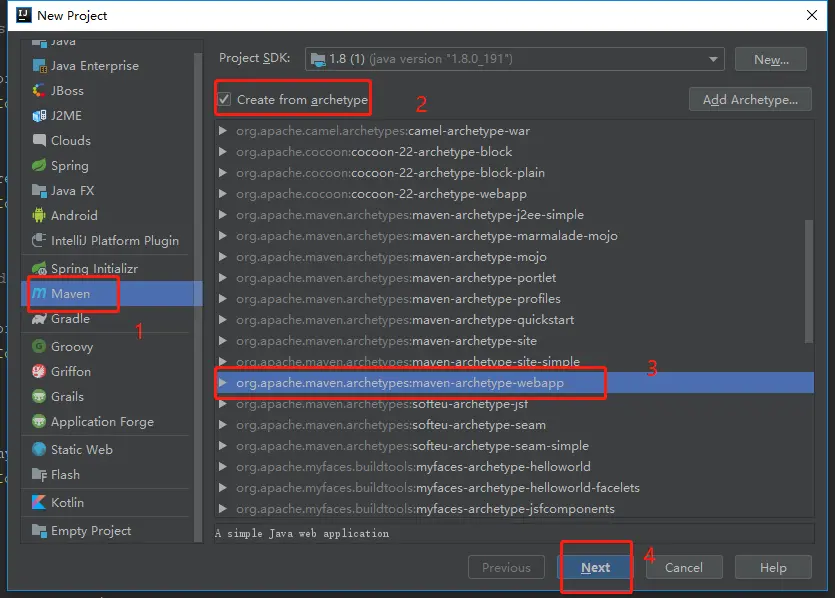Image resolution: width=835 pixels, height=598 pixels.
Task: Click the archetype list vertical scrollbar
Action: 809,281
